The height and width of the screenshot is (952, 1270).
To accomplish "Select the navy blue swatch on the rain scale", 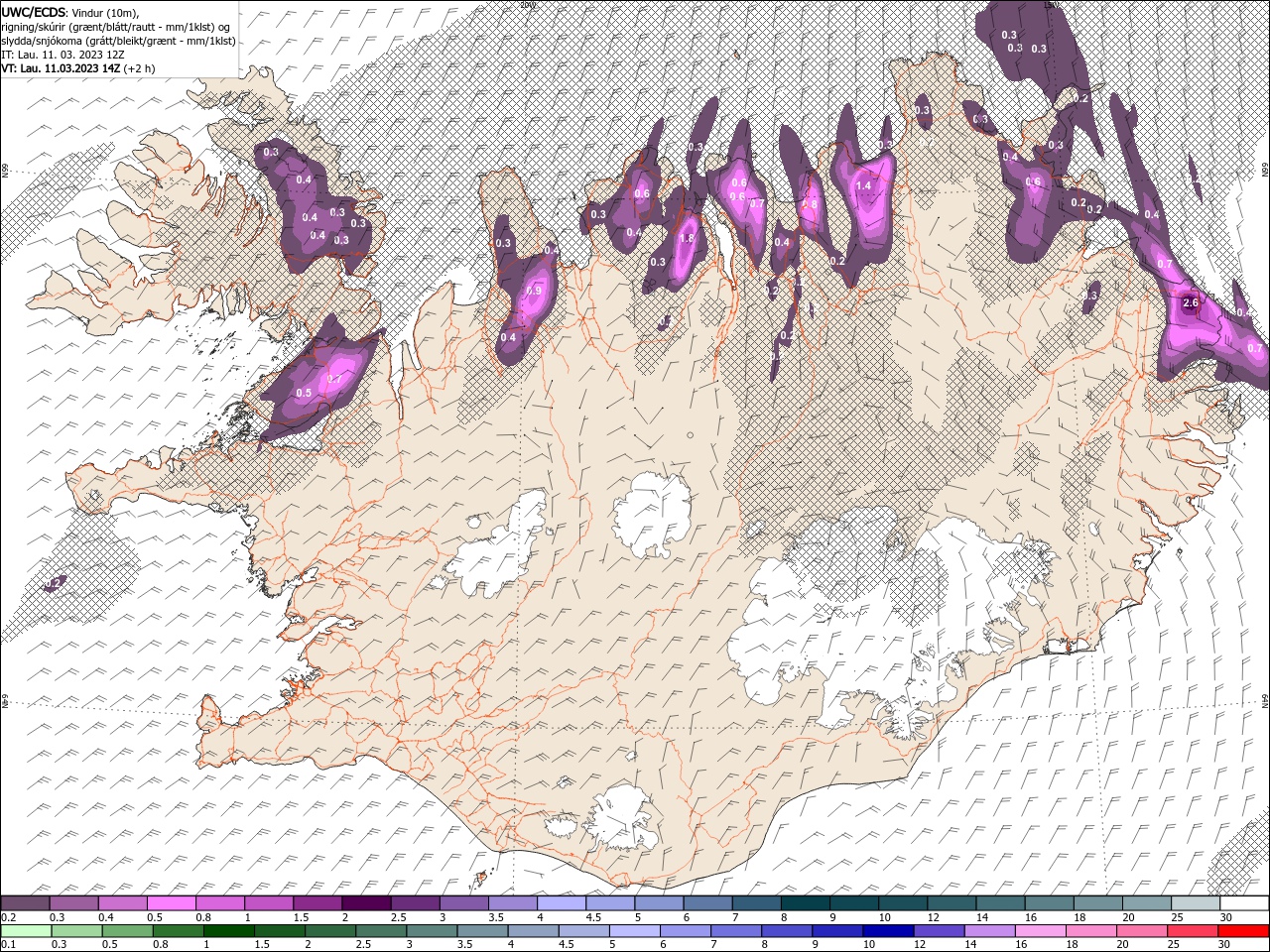I will [886, 930].
